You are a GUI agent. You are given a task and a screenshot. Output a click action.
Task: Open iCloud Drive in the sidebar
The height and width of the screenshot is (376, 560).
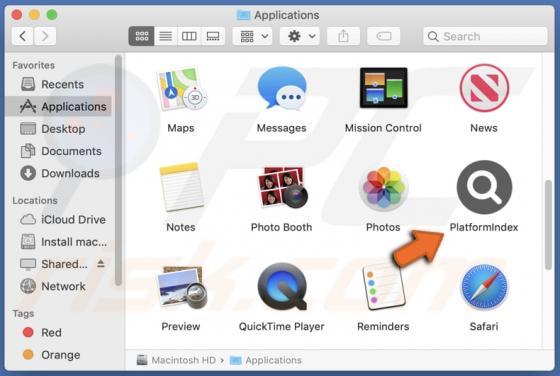59,220
